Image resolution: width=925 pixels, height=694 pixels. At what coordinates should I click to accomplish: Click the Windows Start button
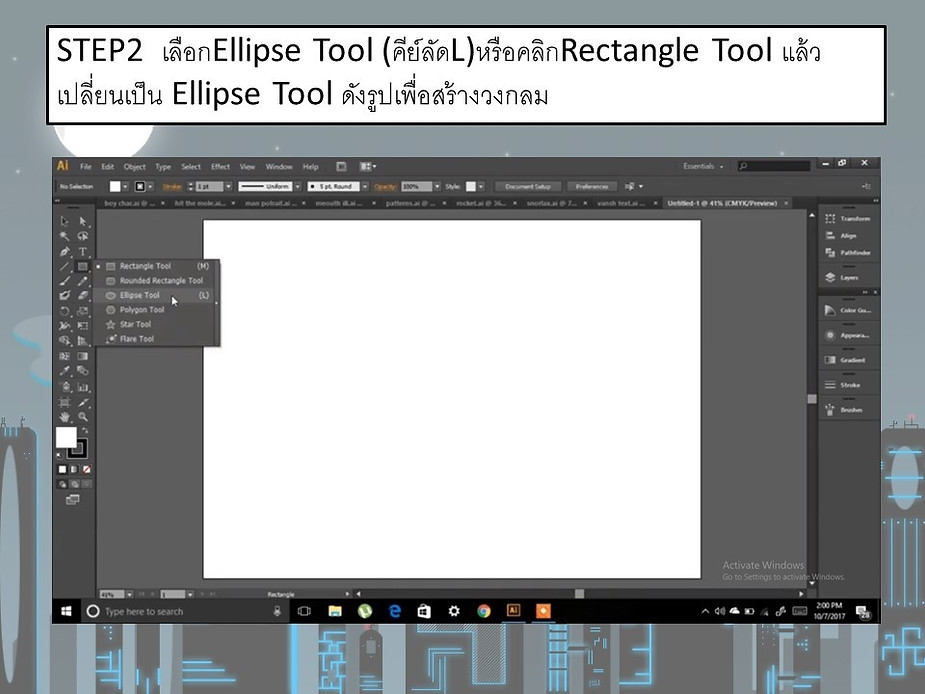pos(66,611)
